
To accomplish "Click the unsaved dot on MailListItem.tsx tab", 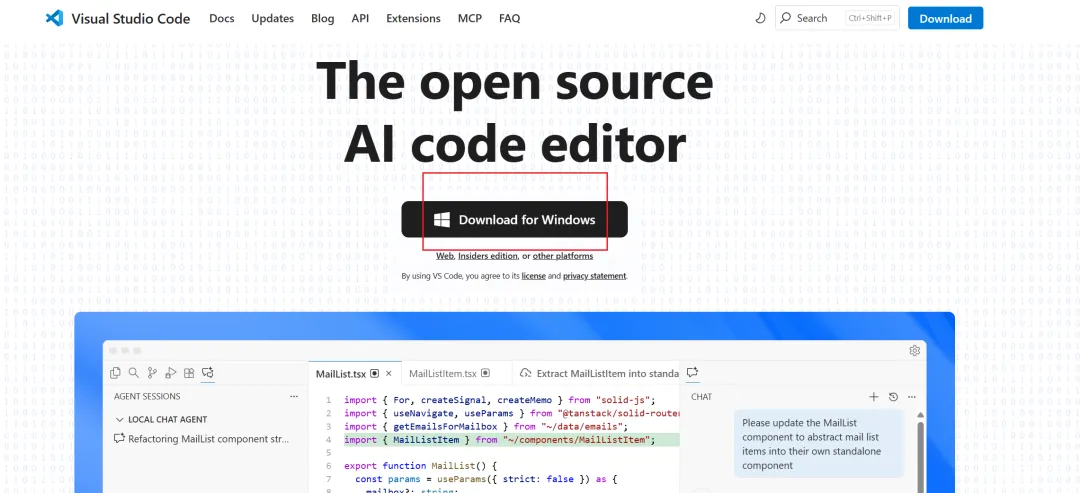I will 485,374.
